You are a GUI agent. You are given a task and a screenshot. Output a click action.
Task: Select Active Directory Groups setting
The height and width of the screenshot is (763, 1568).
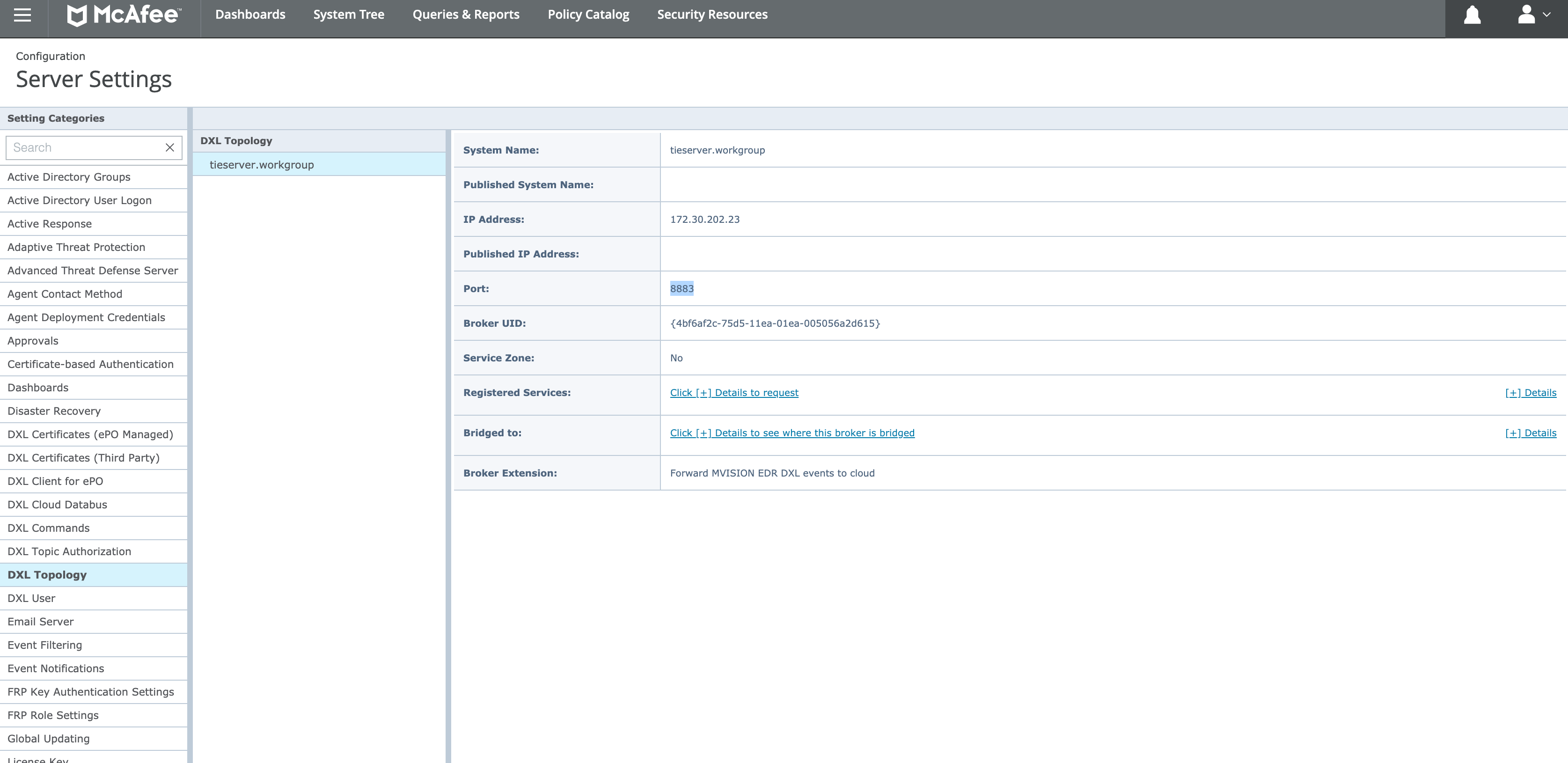point(68,177)
